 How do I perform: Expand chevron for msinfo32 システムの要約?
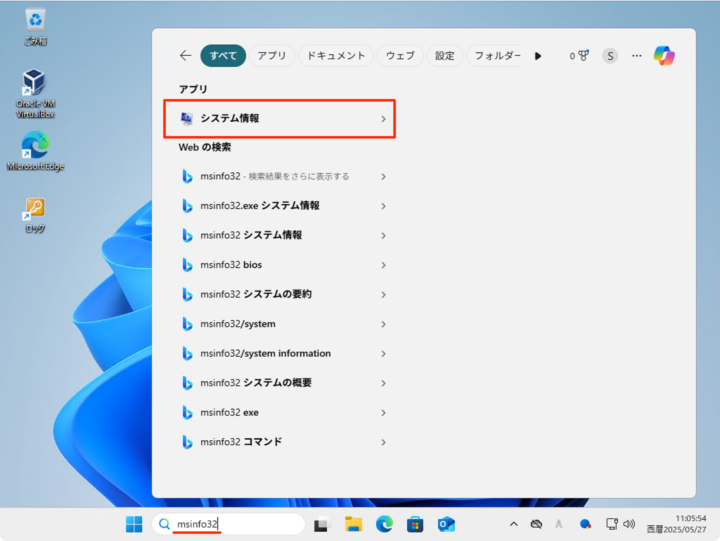(x=383, y=295)
